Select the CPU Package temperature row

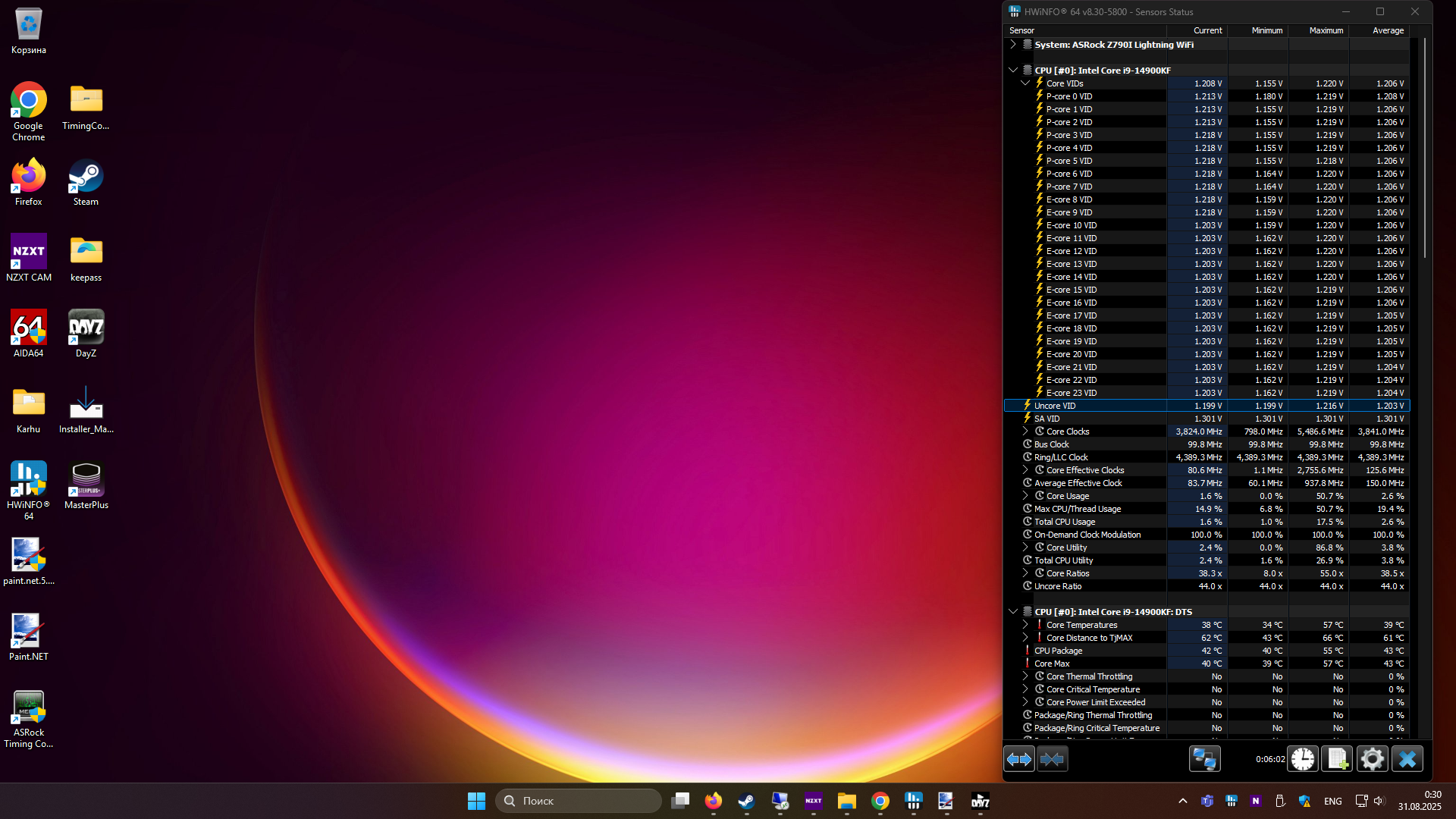(1207, 651)
